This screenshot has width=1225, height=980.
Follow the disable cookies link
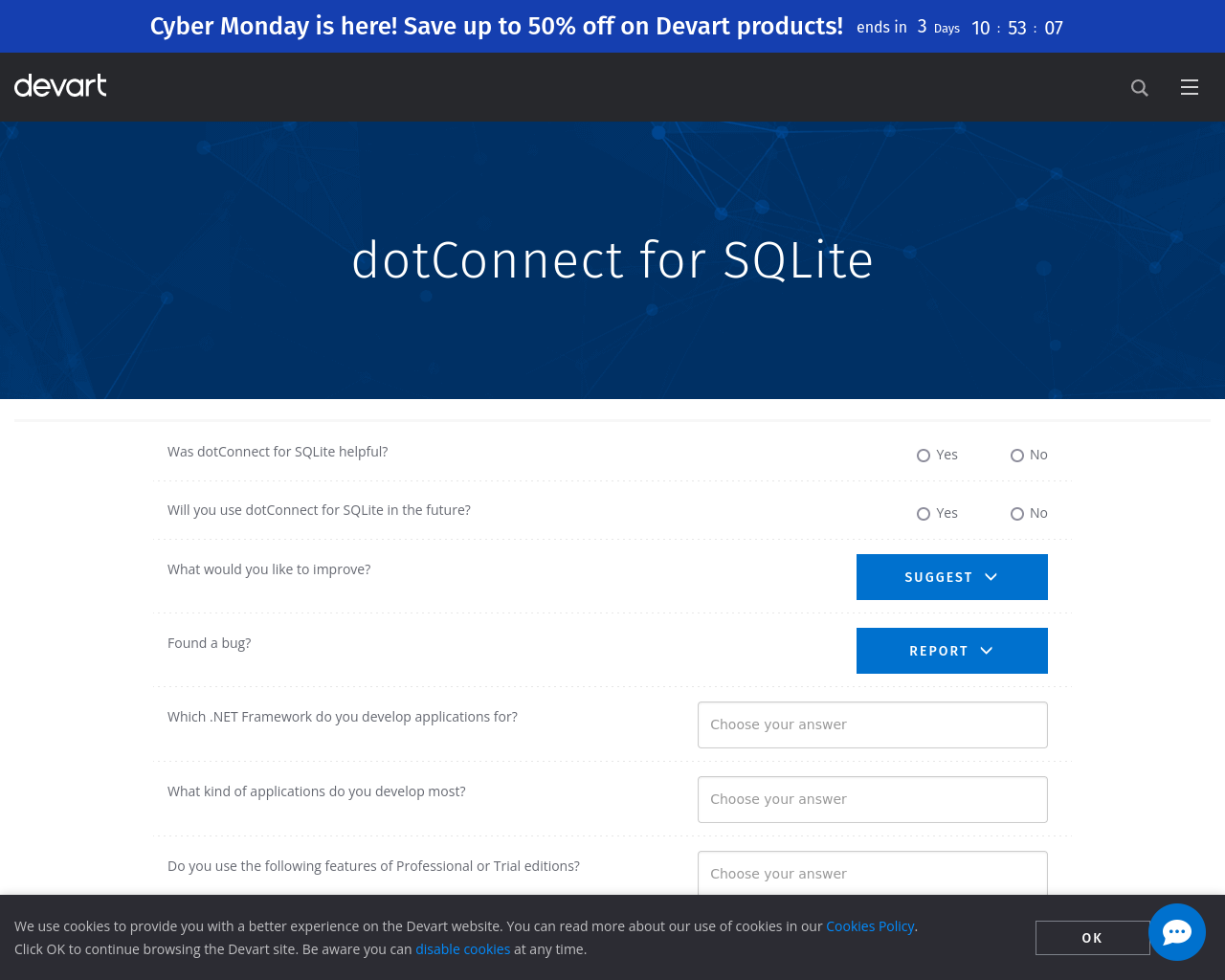click(463, 949)
